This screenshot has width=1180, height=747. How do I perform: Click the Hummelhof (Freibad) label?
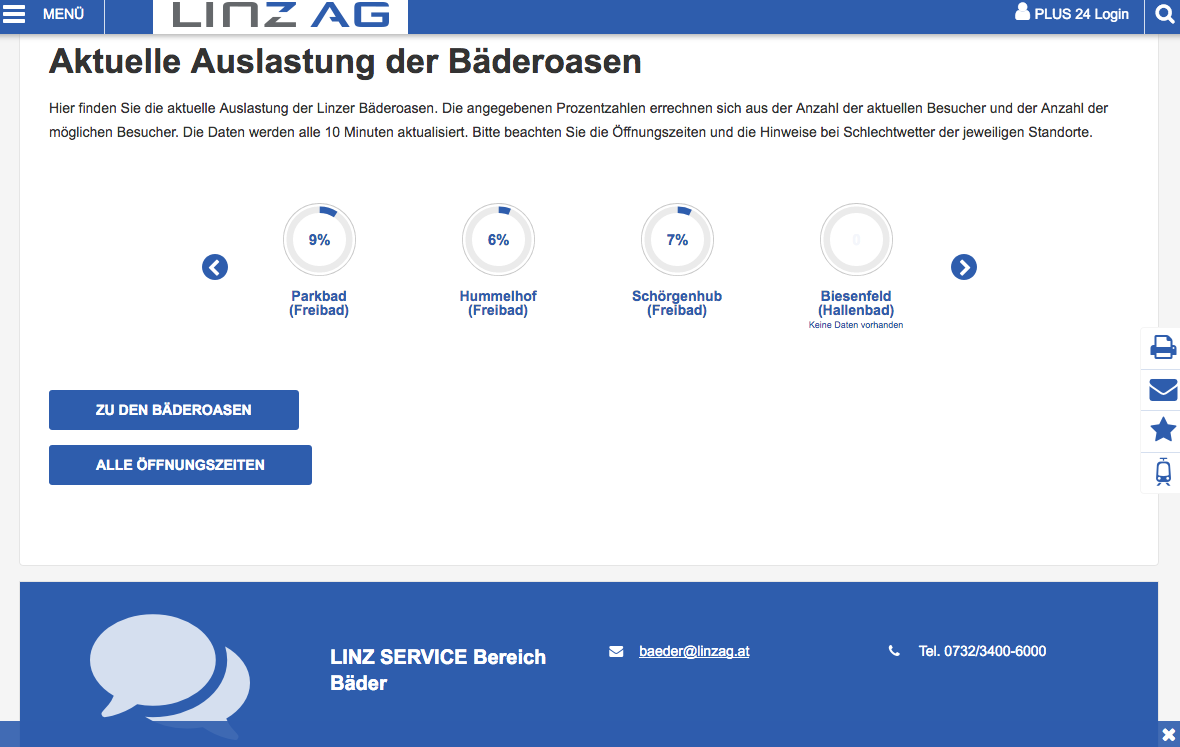[498, 303]
